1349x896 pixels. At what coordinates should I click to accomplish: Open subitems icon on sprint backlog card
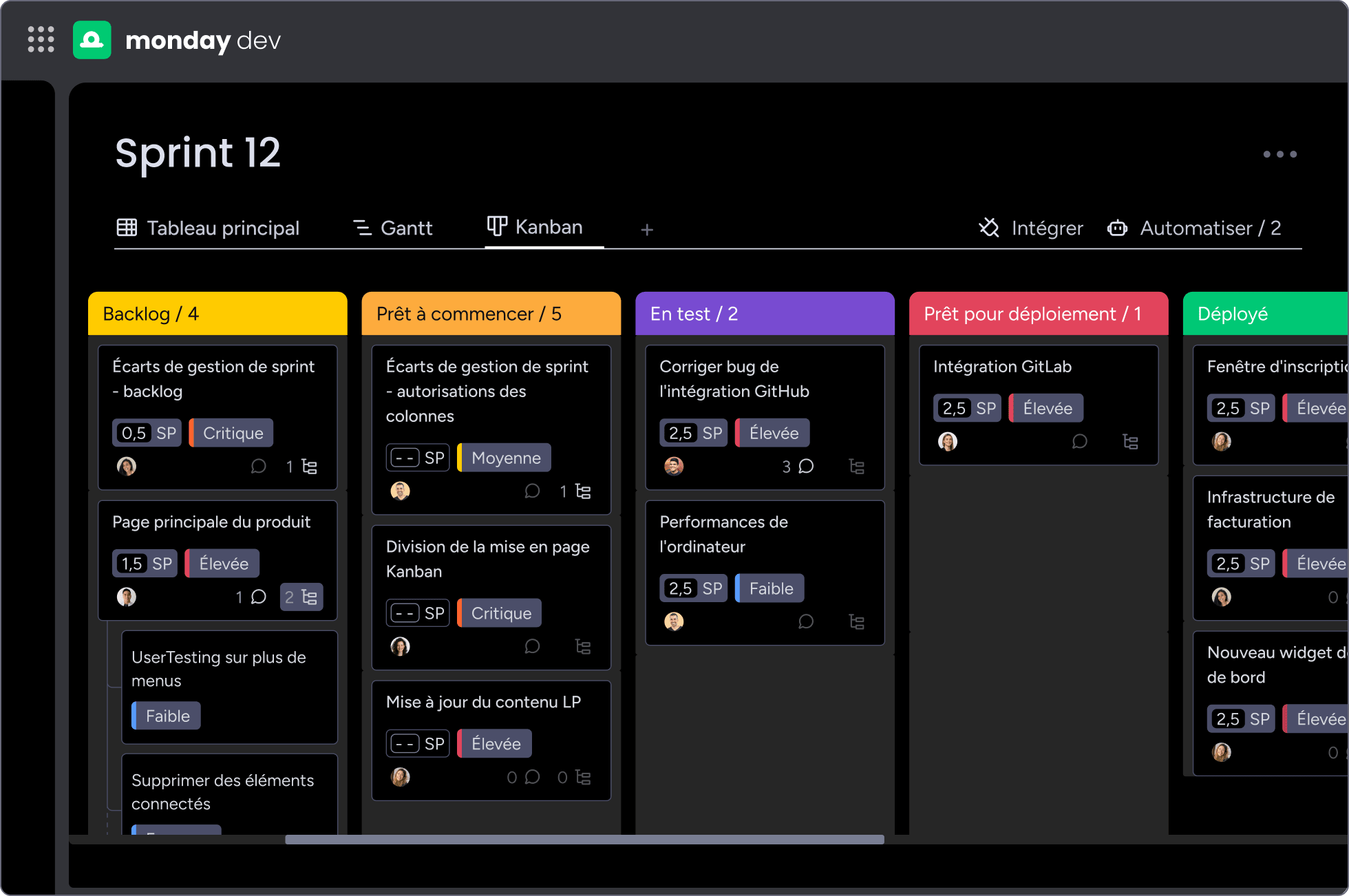(309, 467)
